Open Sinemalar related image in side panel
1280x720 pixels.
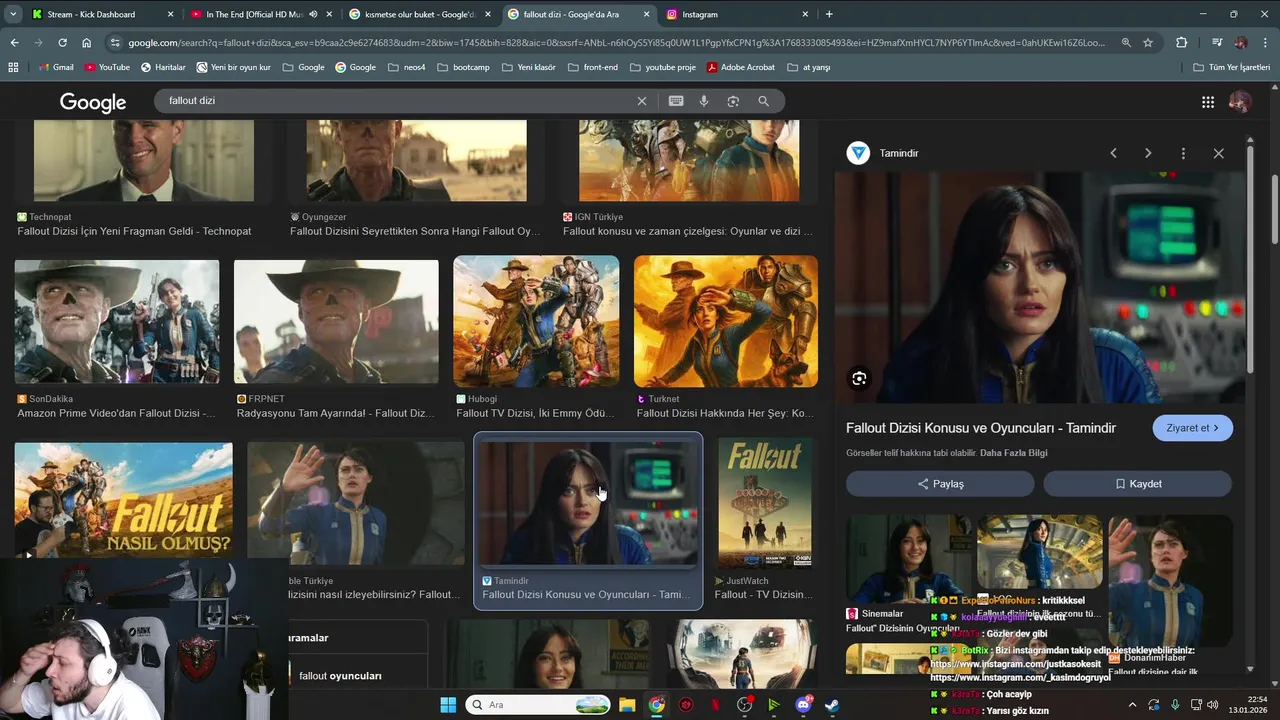click(906, 560)
